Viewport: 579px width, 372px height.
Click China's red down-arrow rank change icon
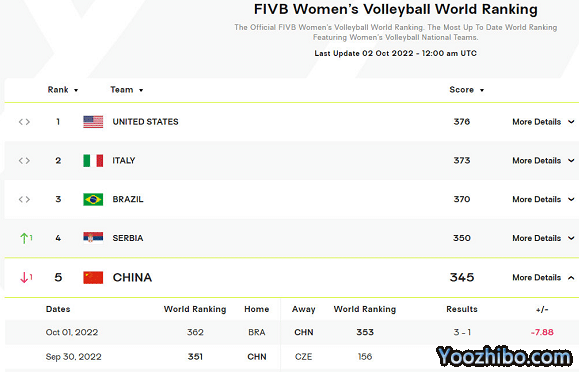click(x=26, y=277)
